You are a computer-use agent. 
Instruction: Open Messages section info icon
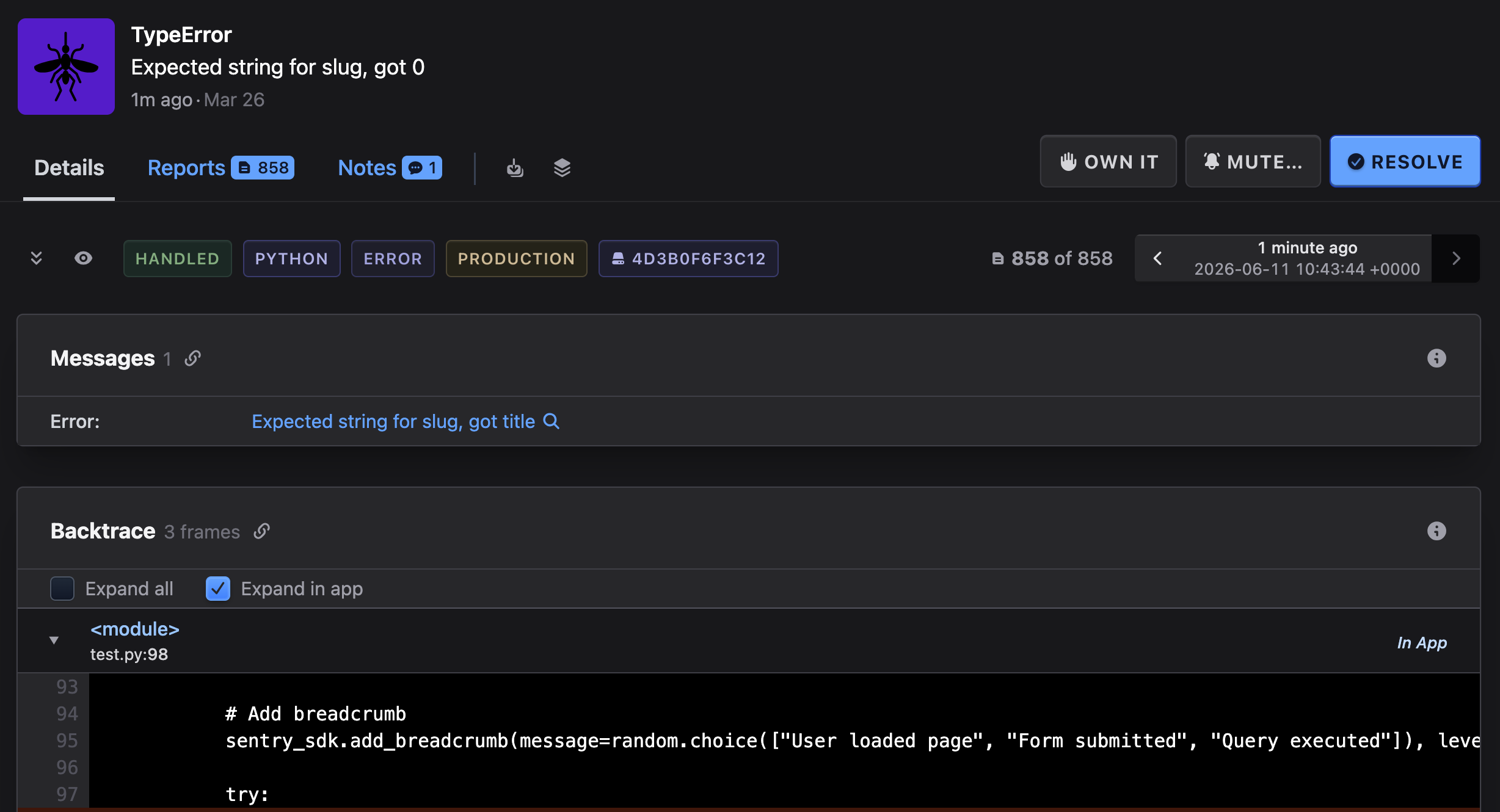point(1436,358)
